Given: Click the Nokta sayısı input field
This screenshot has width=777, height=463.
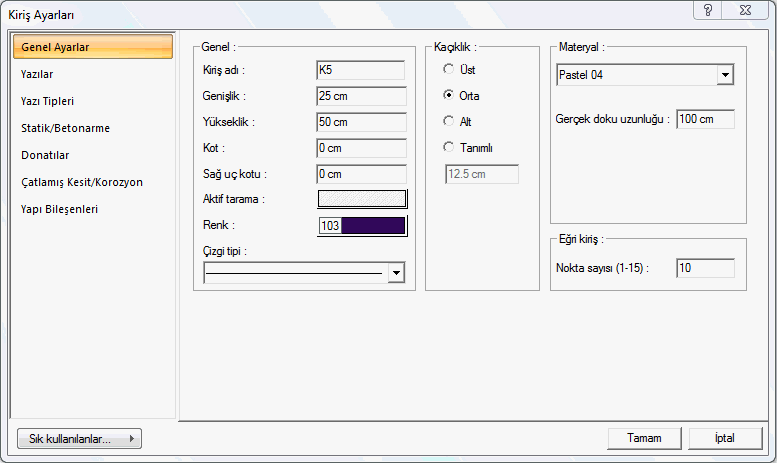Looking at the screenshot, I should click(x=705, y=268).
